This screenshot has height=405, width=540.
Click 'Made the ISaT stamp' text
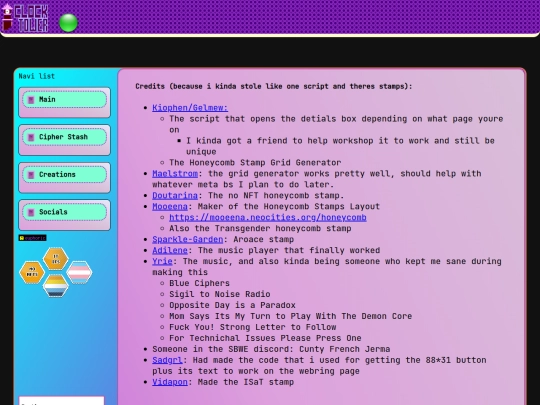tap(246, 382)
